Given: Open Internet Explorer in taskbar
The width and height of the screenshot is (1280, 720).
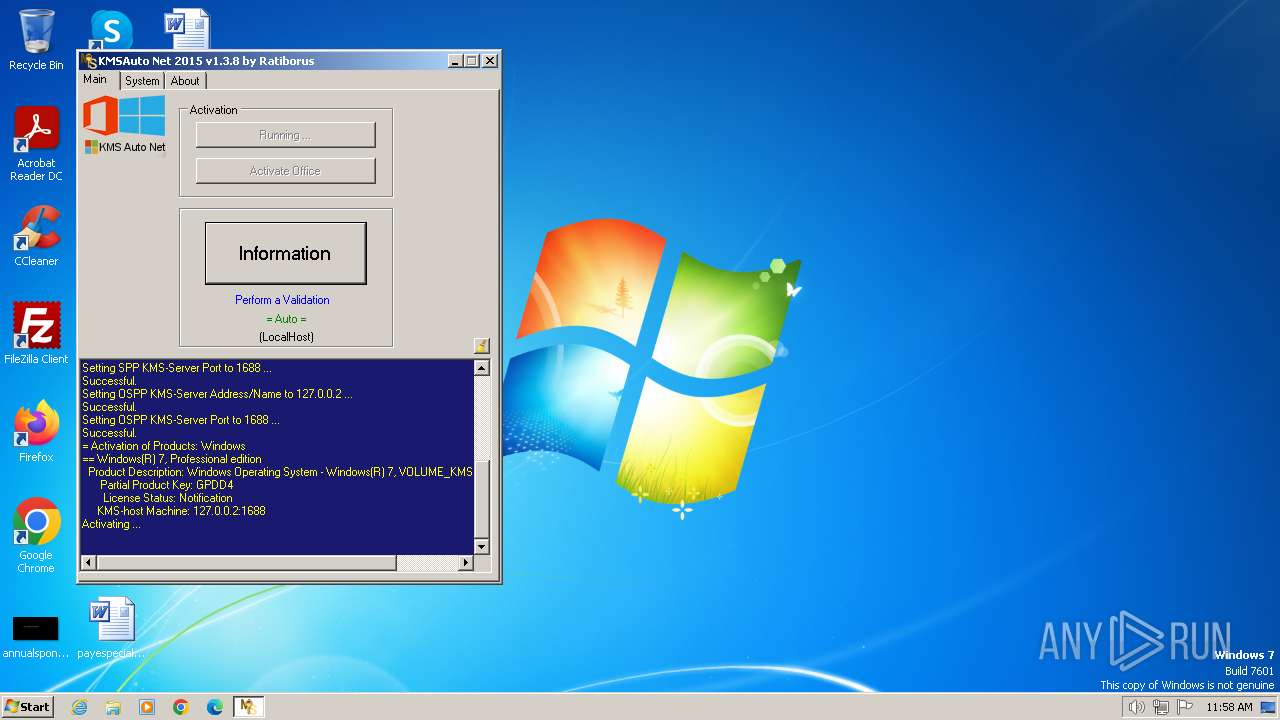Looking at the screenshot, I should click(x=79, y=707).
